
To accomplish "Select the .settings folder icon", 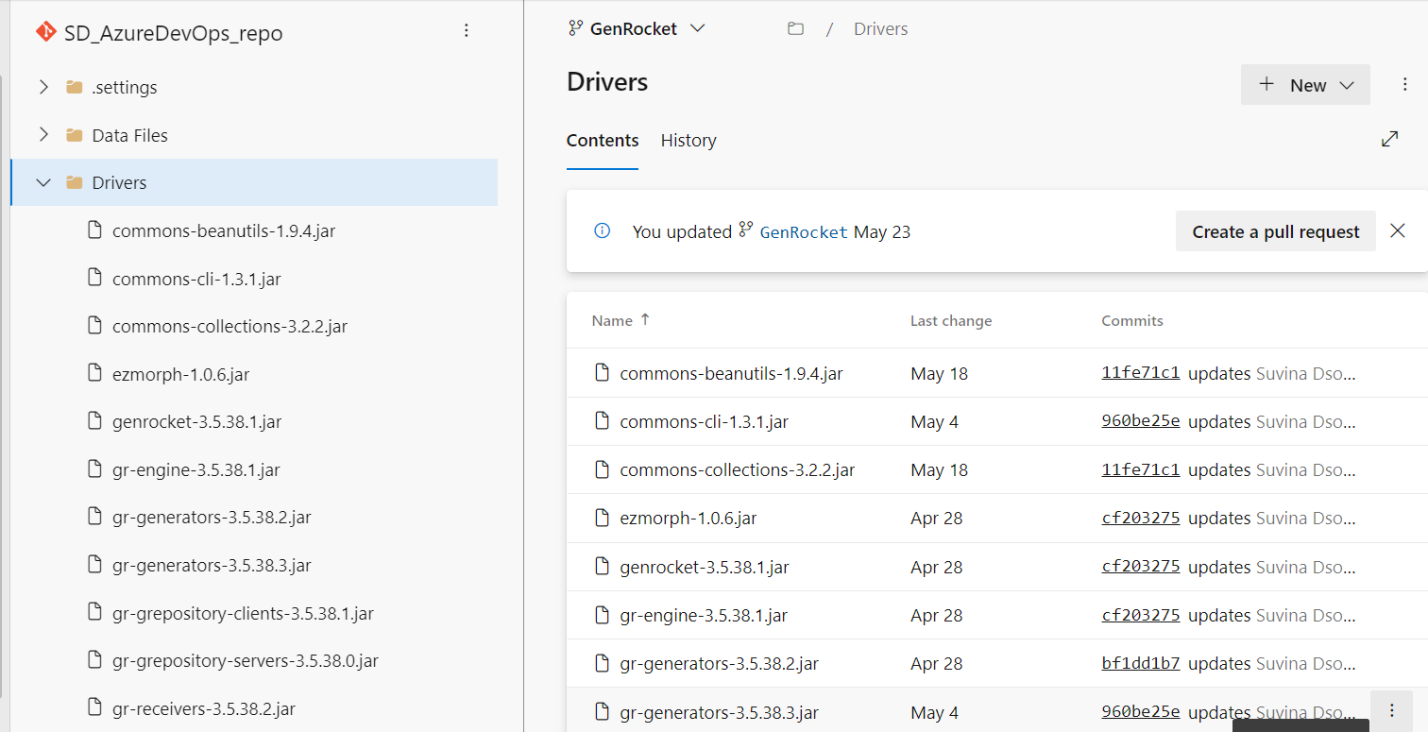I will click(x=74, y=87).
